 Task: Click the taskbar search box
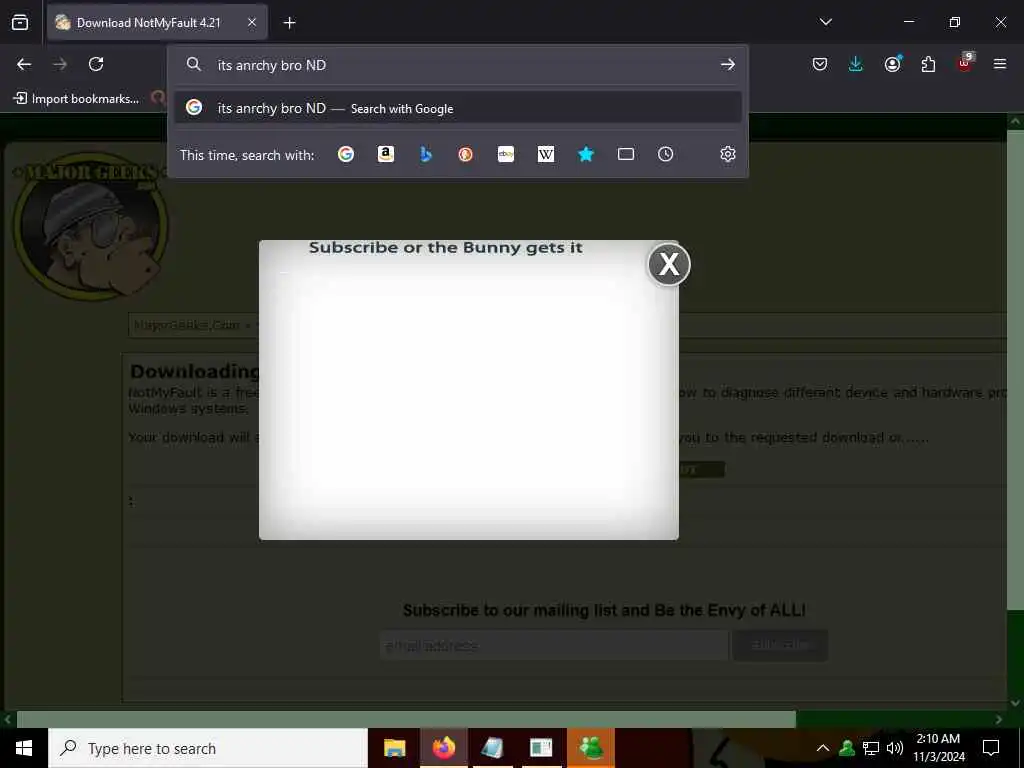coord(208,748)
